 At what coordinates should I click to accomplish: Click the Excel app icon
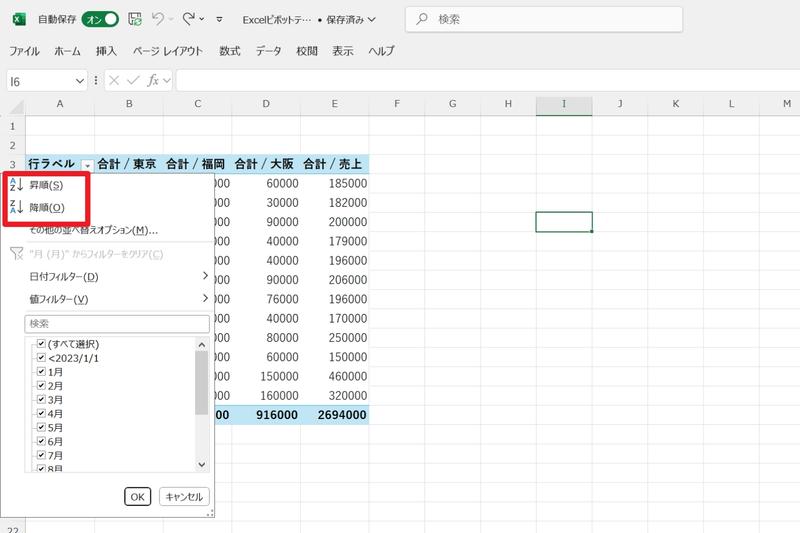[x=19, y=19]
